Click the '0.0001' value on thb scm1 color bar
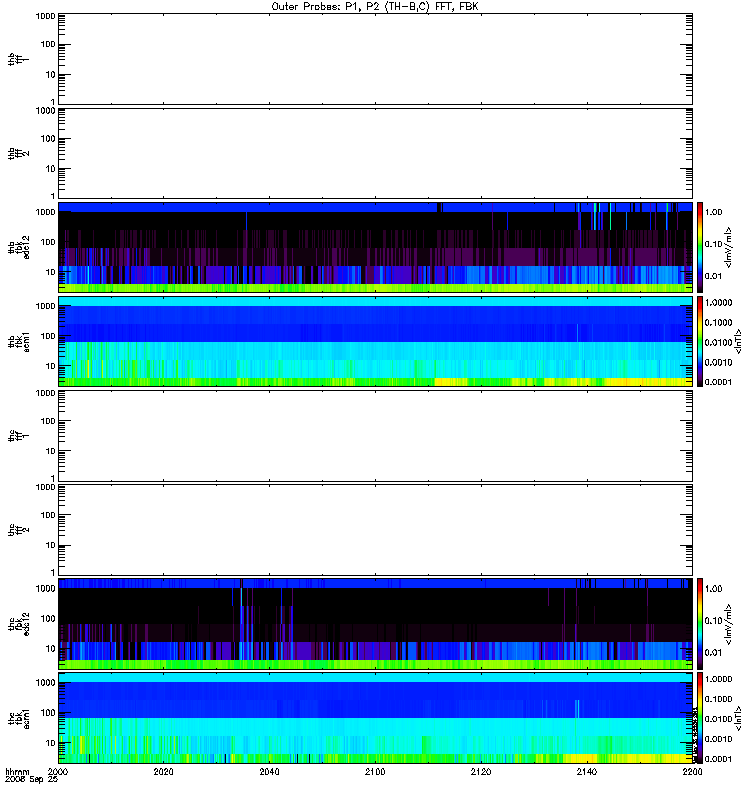This screenshot has height=800, width=750. pos(718,382)
